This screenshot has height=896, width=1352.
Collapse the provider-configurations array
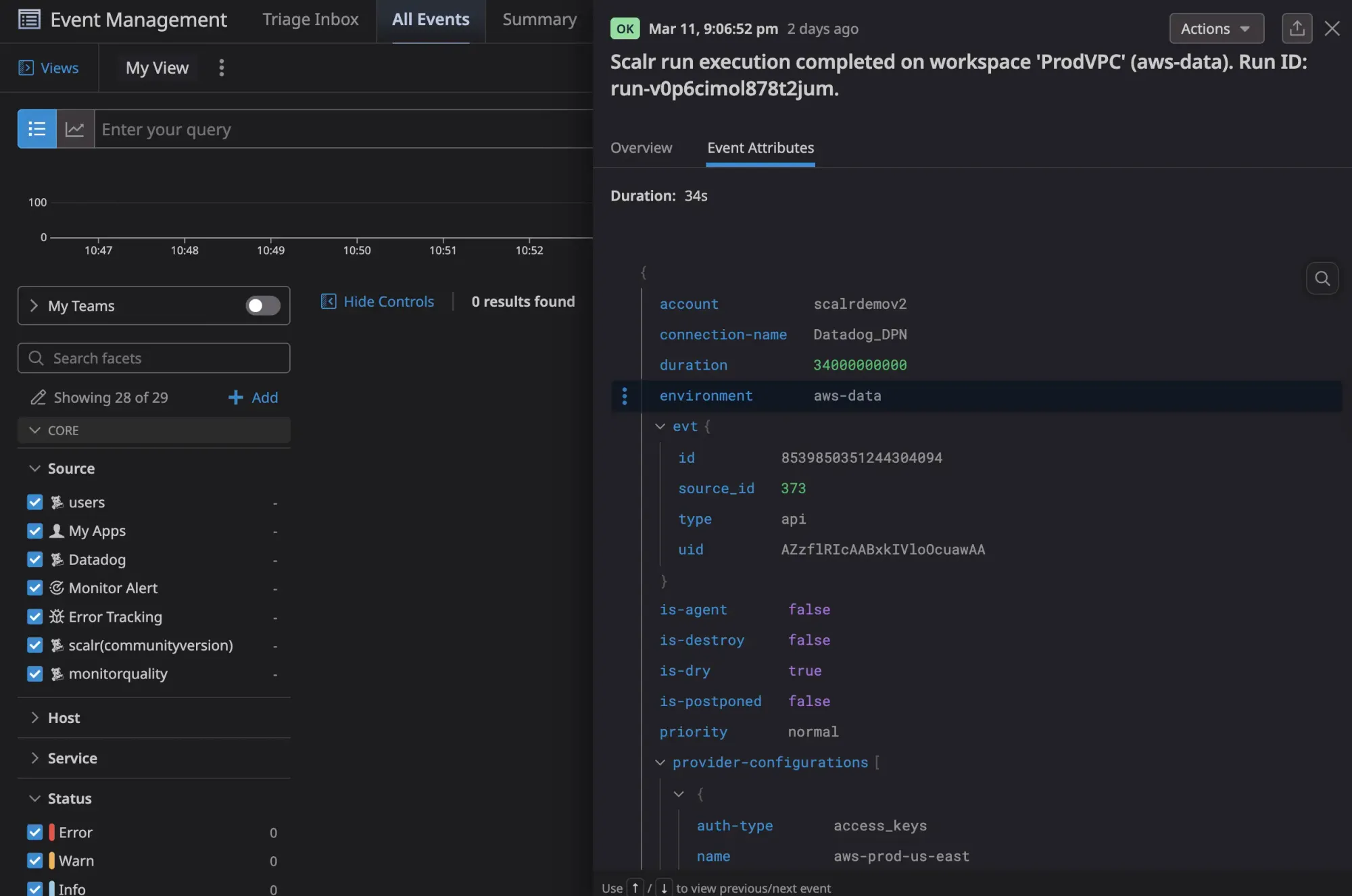pyautogui.click(x=660, y=763)
